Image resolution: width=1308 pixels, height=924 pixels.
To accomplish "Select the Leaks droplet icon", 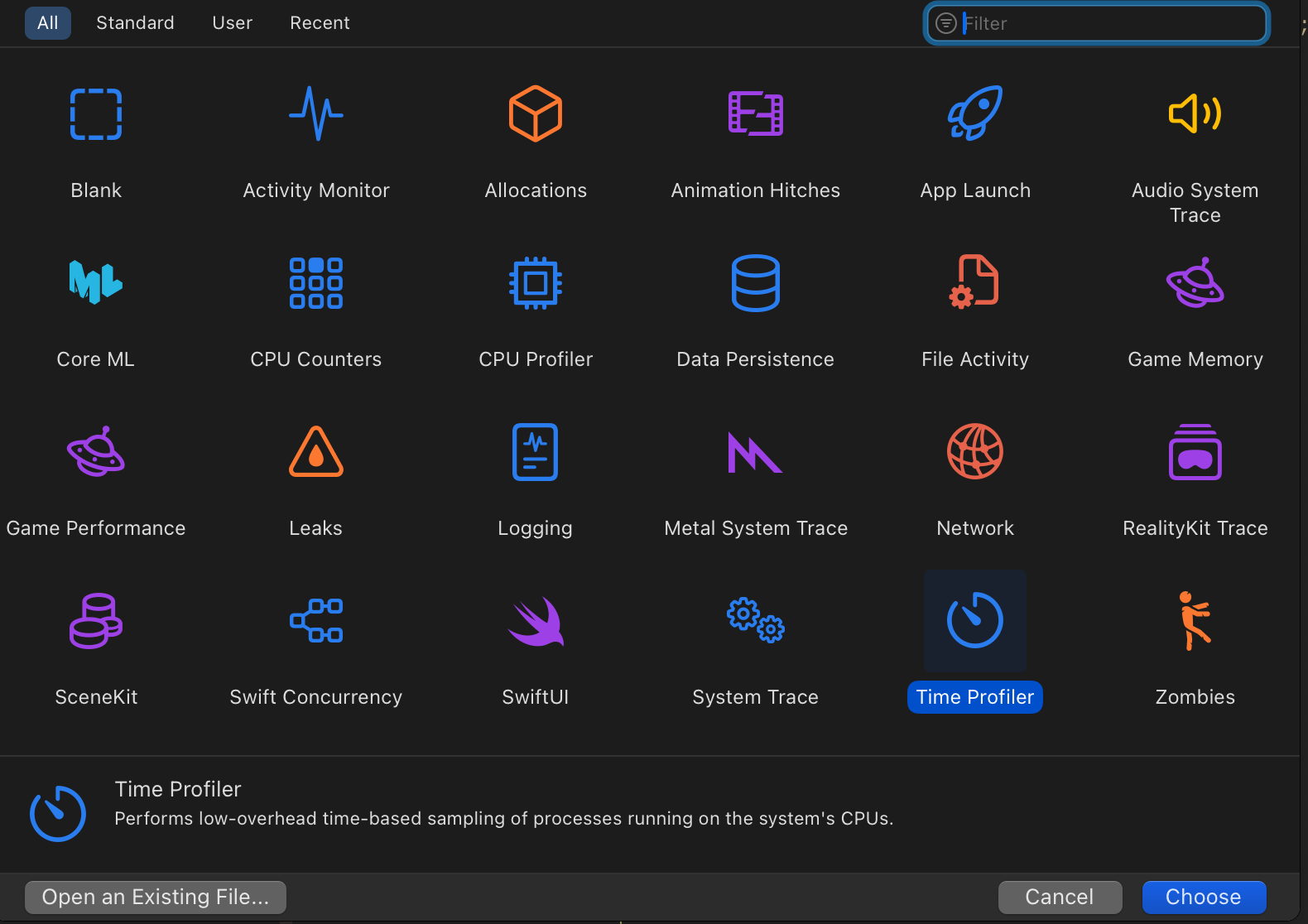I will click(x=315, y=452).
